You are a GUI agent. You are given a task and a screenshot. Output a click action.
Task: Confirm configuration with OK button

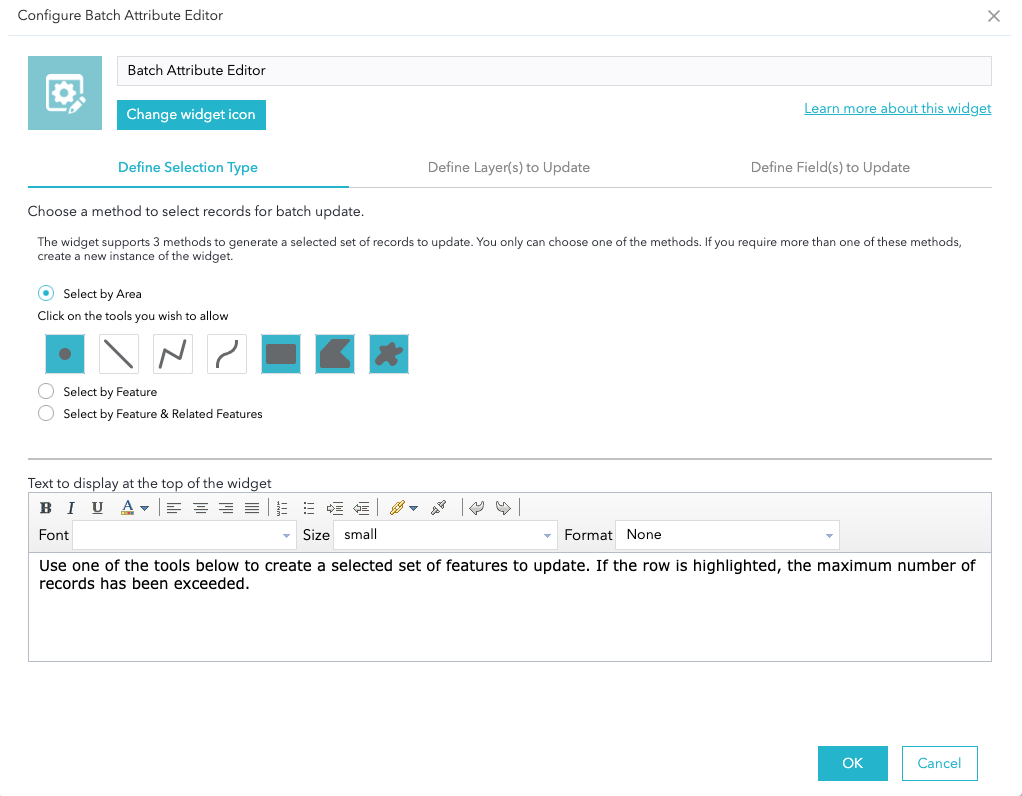coord(853,763)
